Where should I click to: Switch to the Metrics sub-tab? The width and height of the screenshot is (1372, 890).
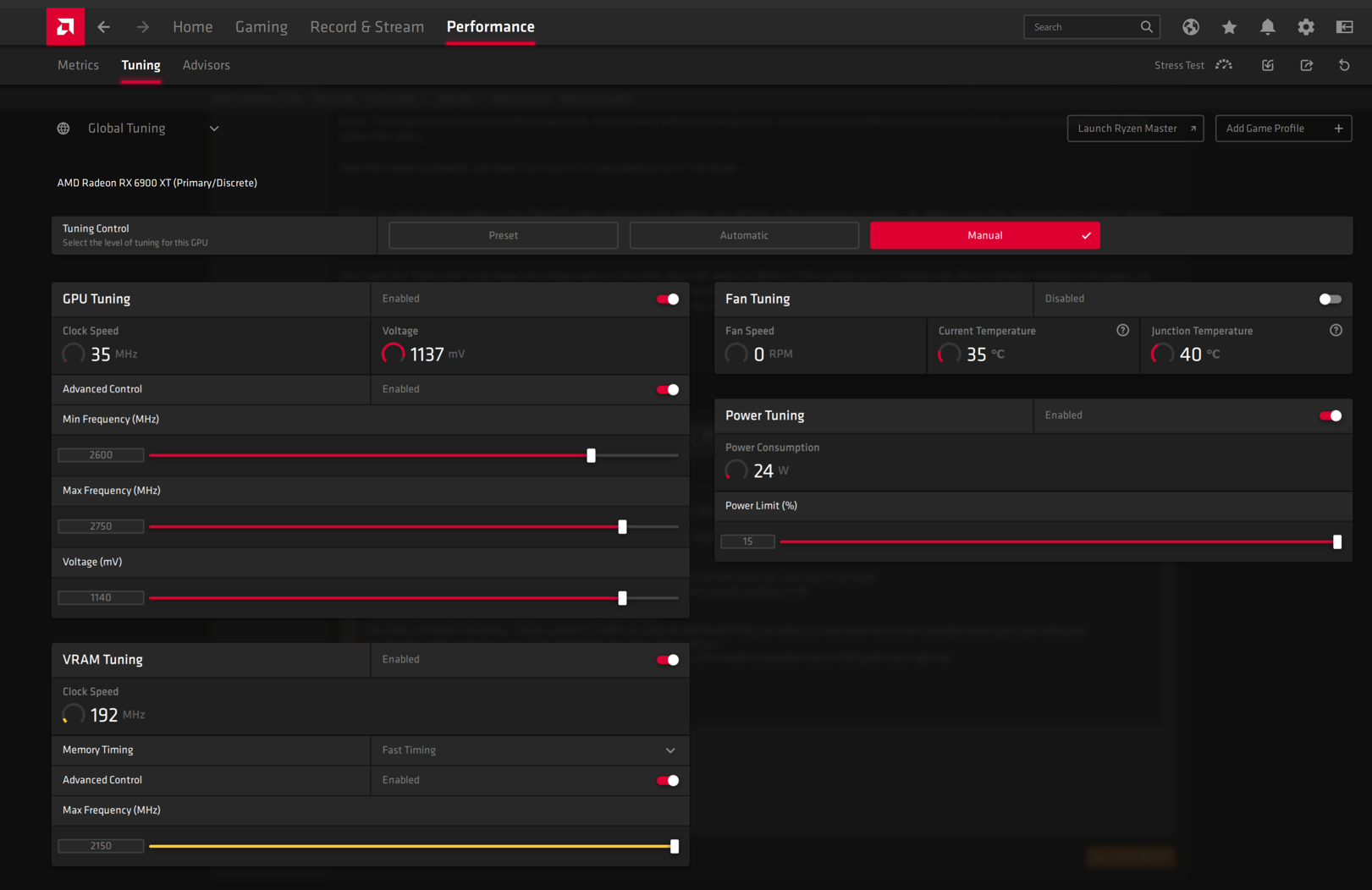pyautogui.click(x=78, y=65)
